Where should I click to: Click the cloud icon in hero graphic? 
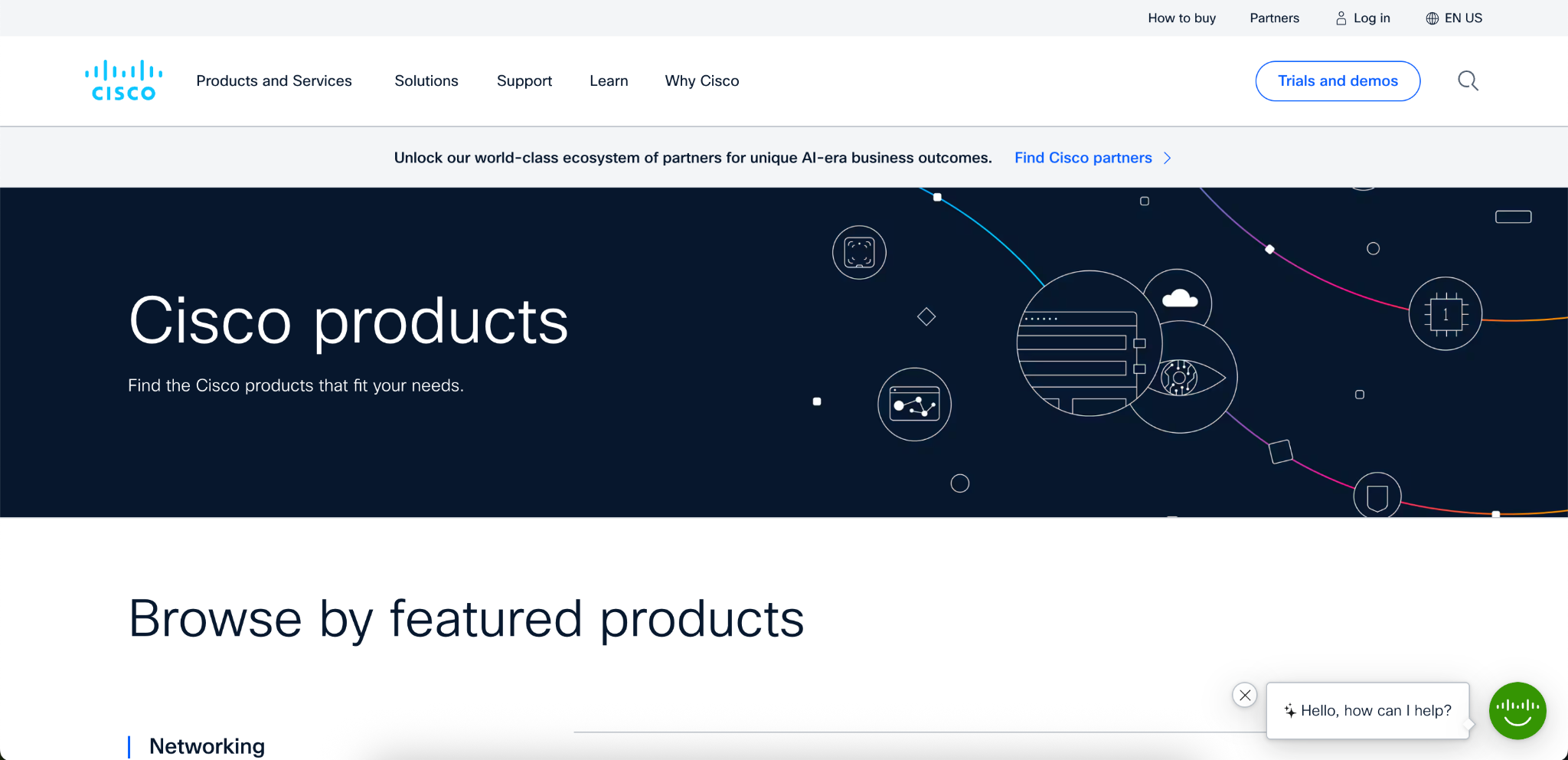tap(1179, 298)
